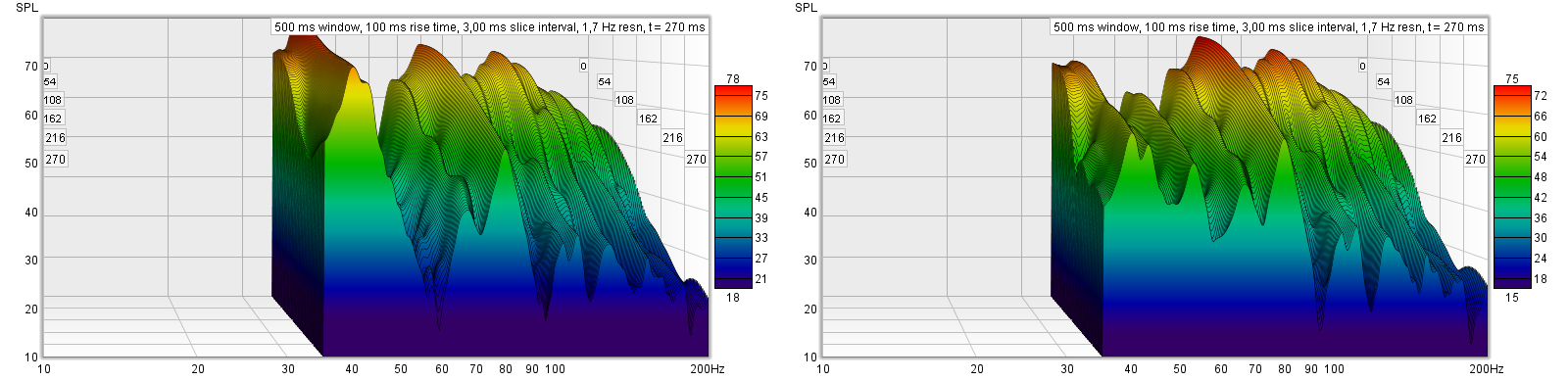Click the 10 Hz tick under left plot

click(44, 369)
